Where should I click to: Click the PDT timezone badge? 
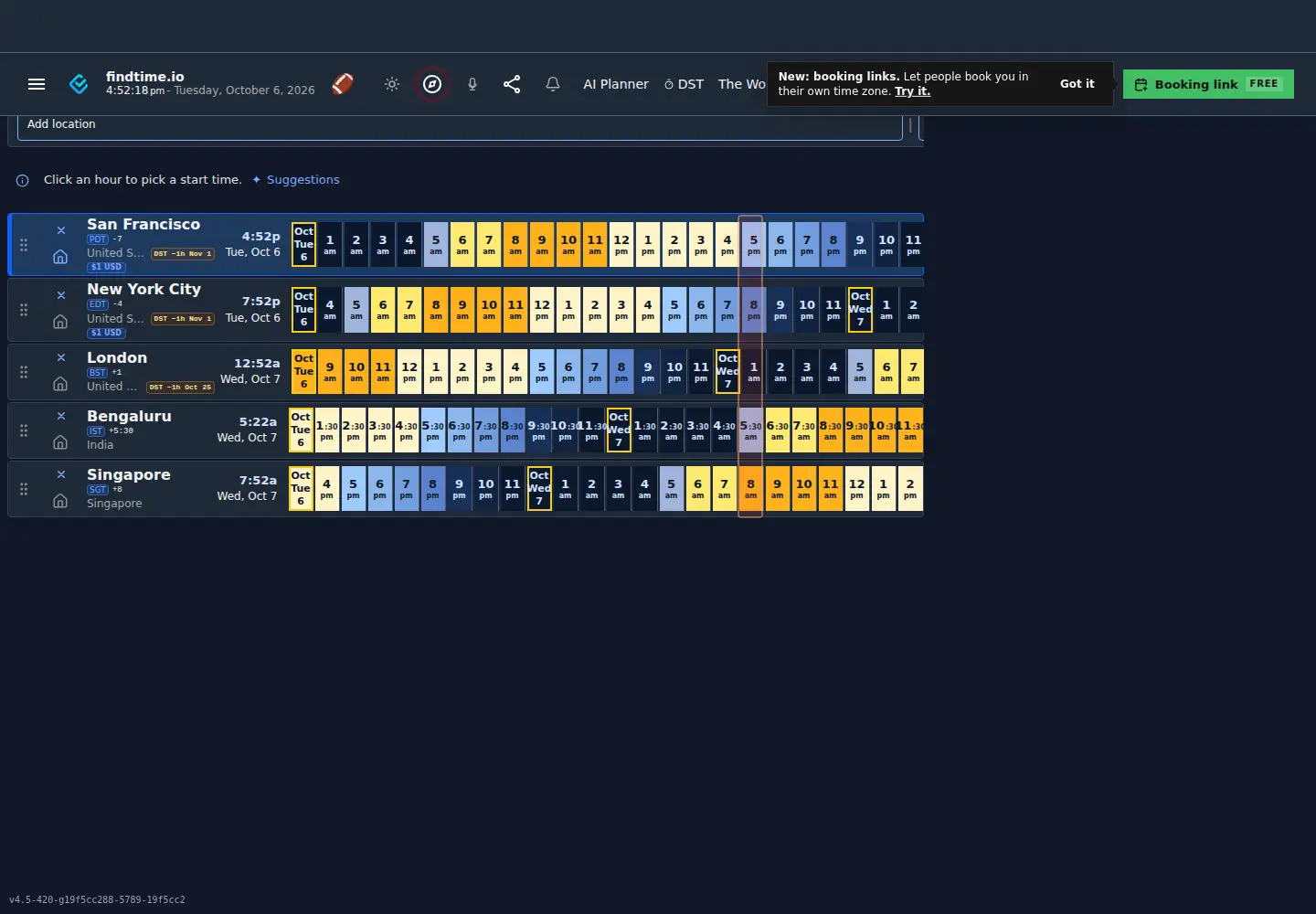click(x=98, y=239)
